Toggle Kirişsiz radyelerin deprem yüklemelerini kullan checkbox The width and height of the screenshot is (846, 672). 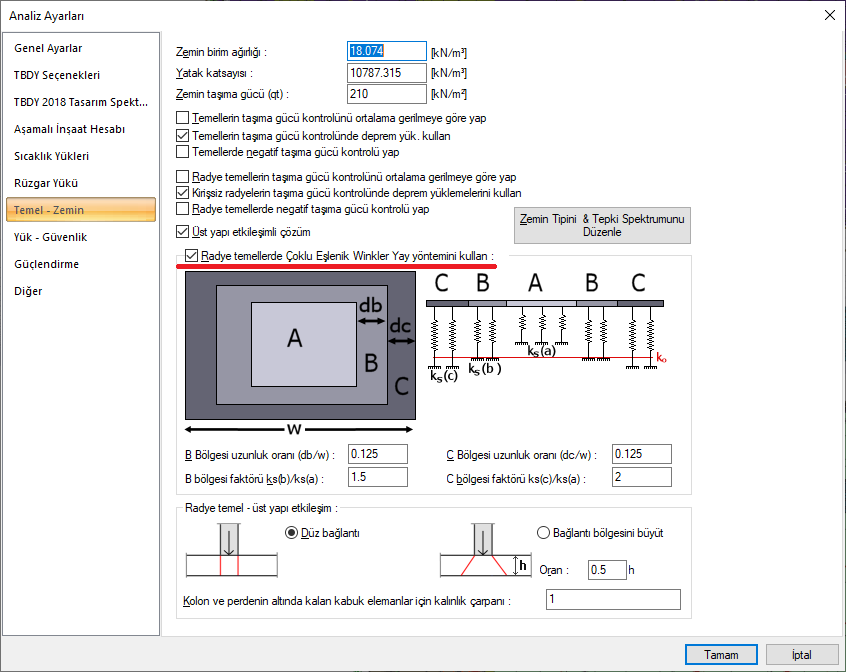coord(183,193)
